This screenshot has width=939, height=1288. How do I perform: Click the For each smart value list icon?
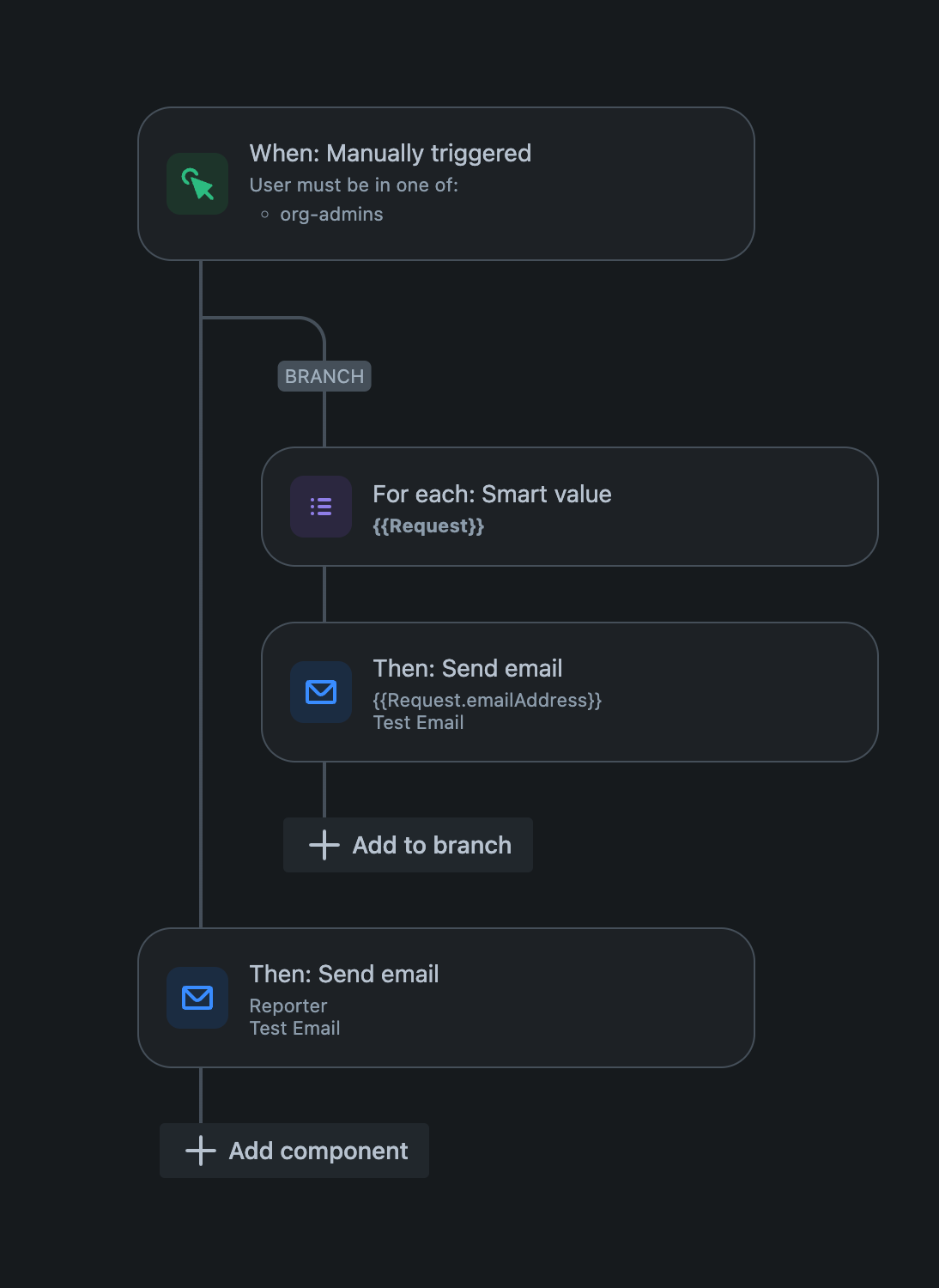pos(320,507)
